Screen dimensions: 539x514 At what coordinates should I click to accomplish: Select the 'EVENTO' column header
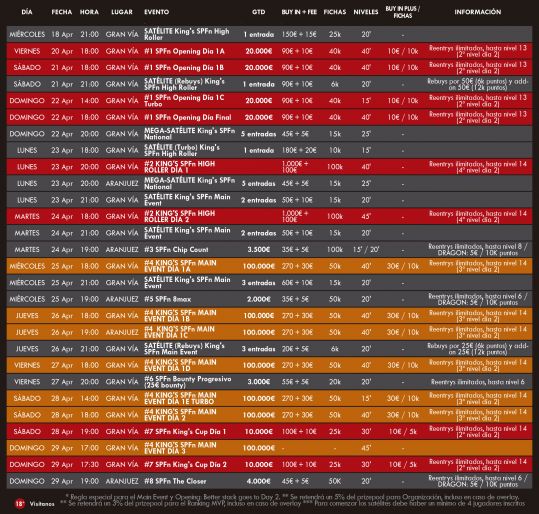click(156, 12)
